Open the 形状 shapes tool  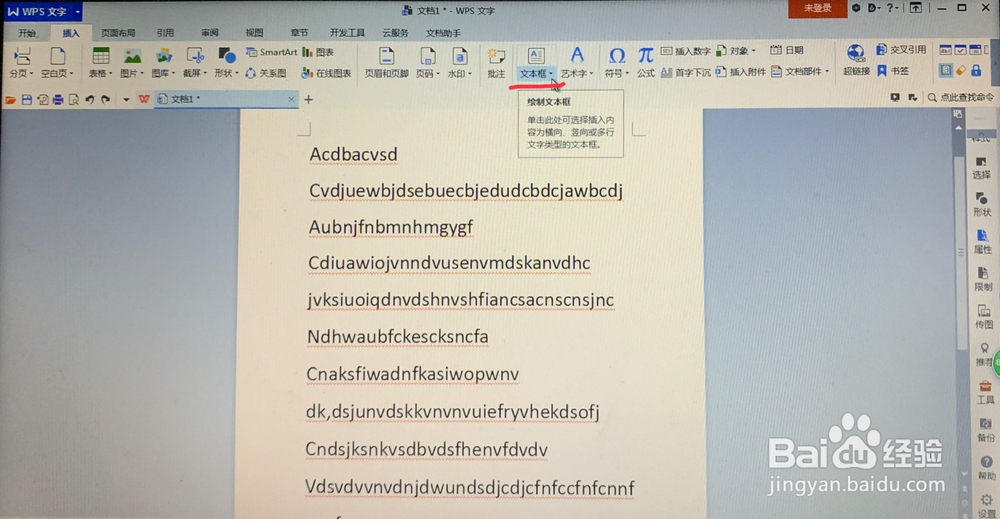(x=226, y=62)
